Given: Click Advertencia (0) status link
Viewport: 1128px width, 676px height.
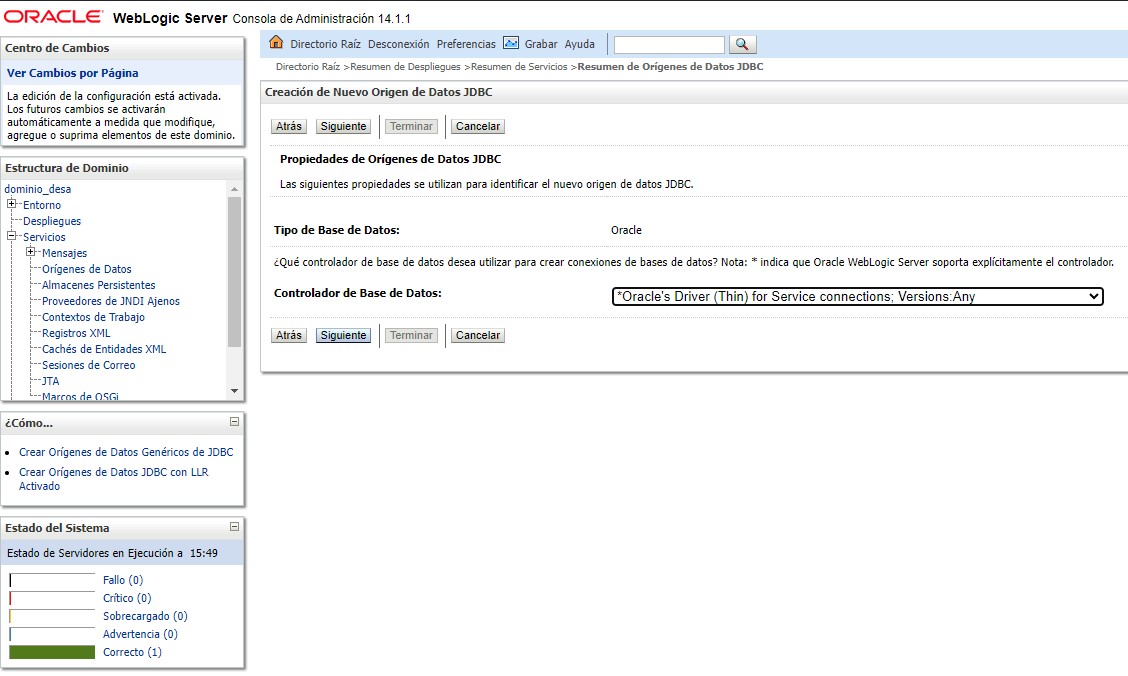Looking at the screenshot, I should tap(140, 634).
